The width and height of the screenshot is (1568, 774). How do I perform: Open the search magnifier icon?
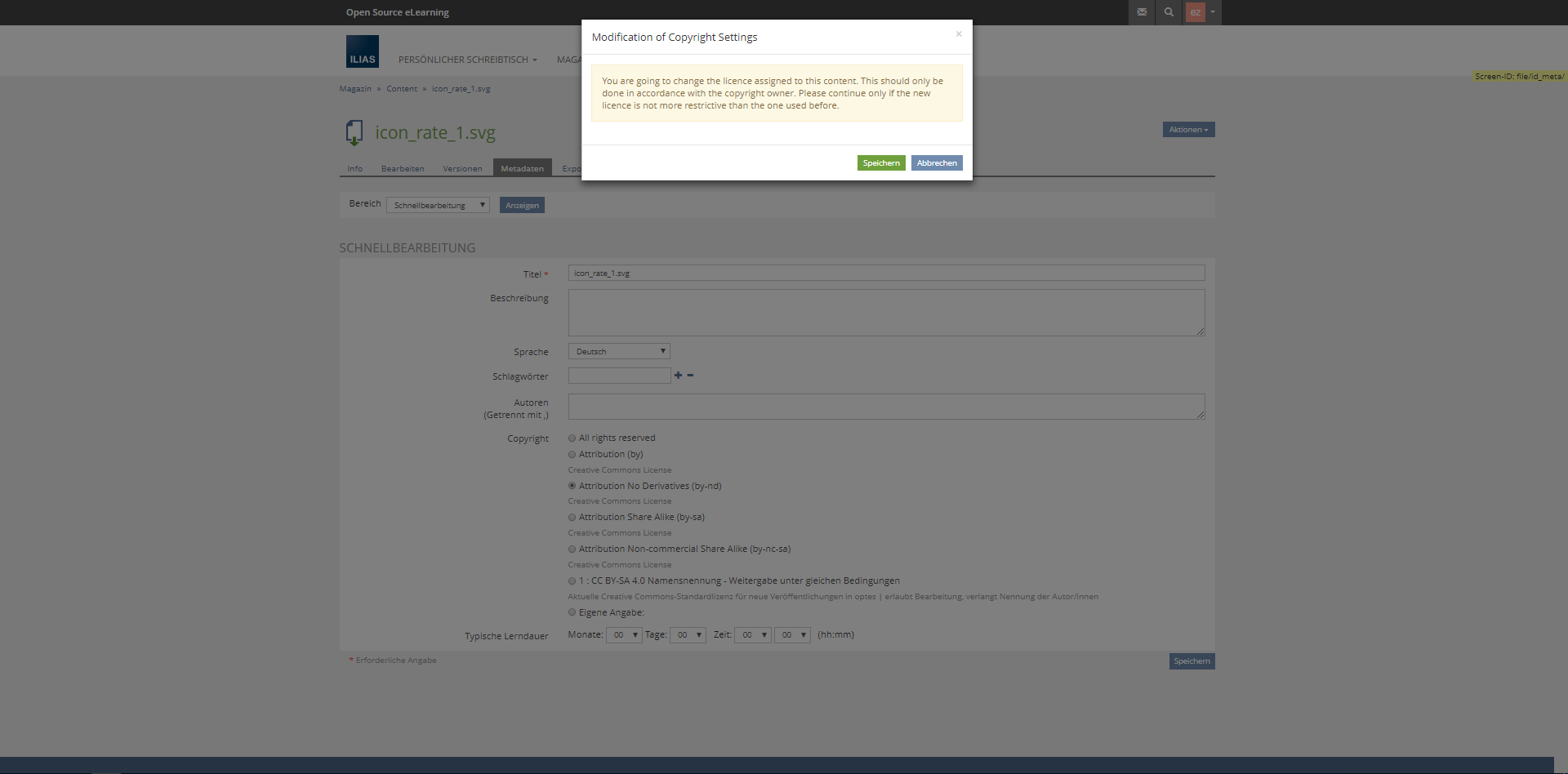coord(1169,12)
